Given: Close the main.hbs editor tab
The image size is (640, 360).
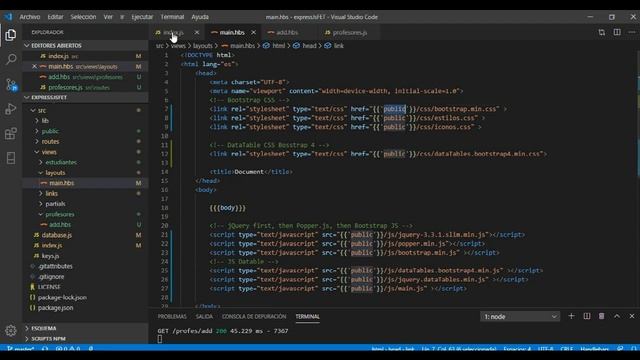Looking at the screenshot, I should pyautogui.click(x=253, y=32).
